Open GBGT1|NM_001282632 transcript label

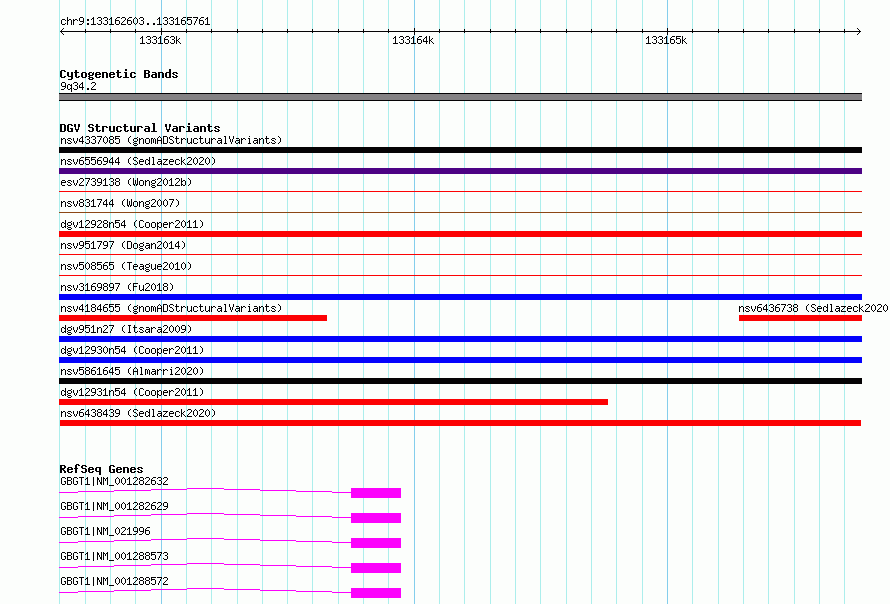tap(114, 481)
